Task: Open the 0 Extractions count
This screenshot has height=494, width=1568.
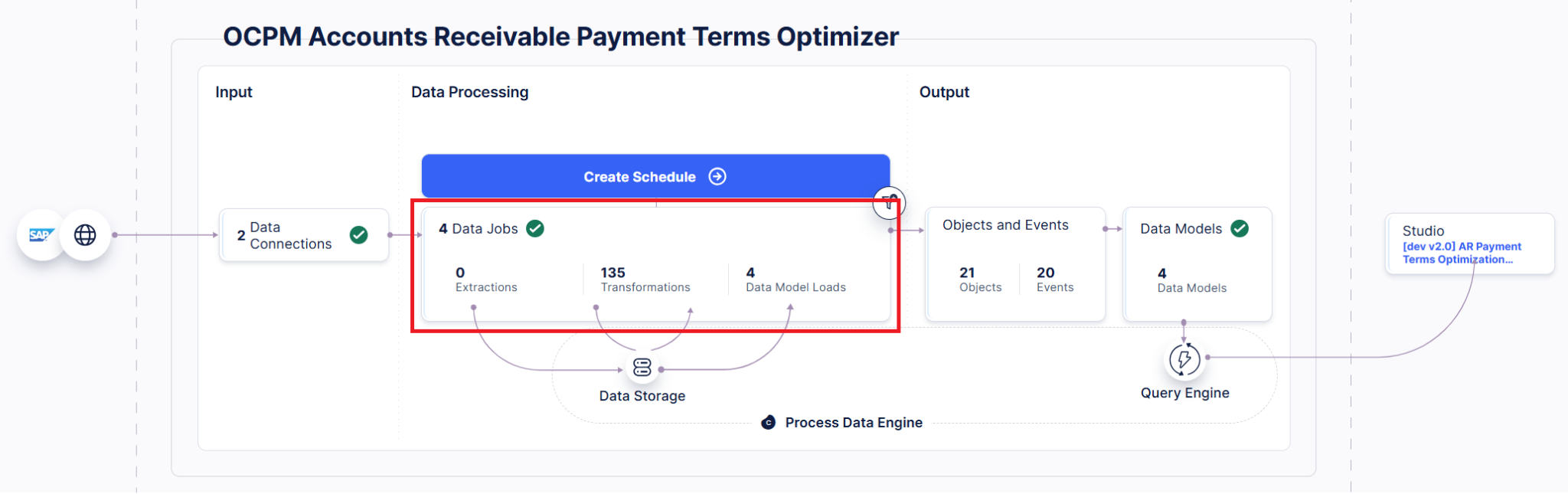Action: [x=486, y=280]
